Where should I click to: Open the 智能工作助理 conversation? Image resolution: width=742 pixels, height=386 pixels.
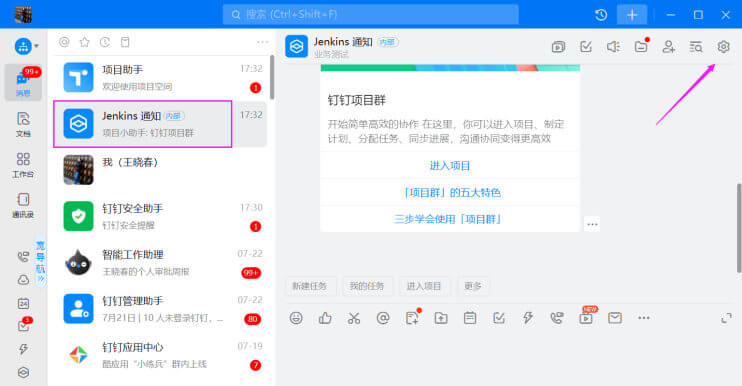pyautogui.click(x=160, y=263)
